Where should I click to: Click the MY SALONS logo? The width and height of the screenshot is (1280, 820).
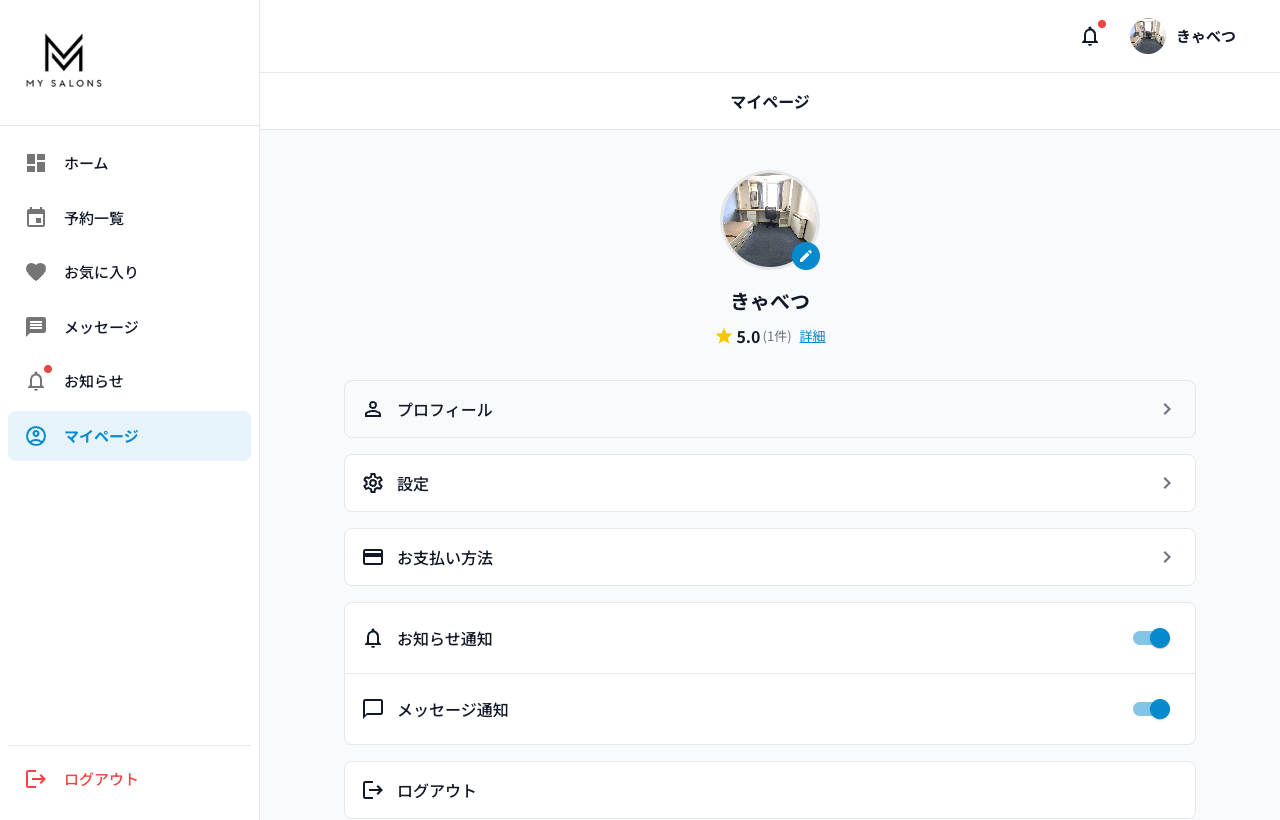point(64,61)
